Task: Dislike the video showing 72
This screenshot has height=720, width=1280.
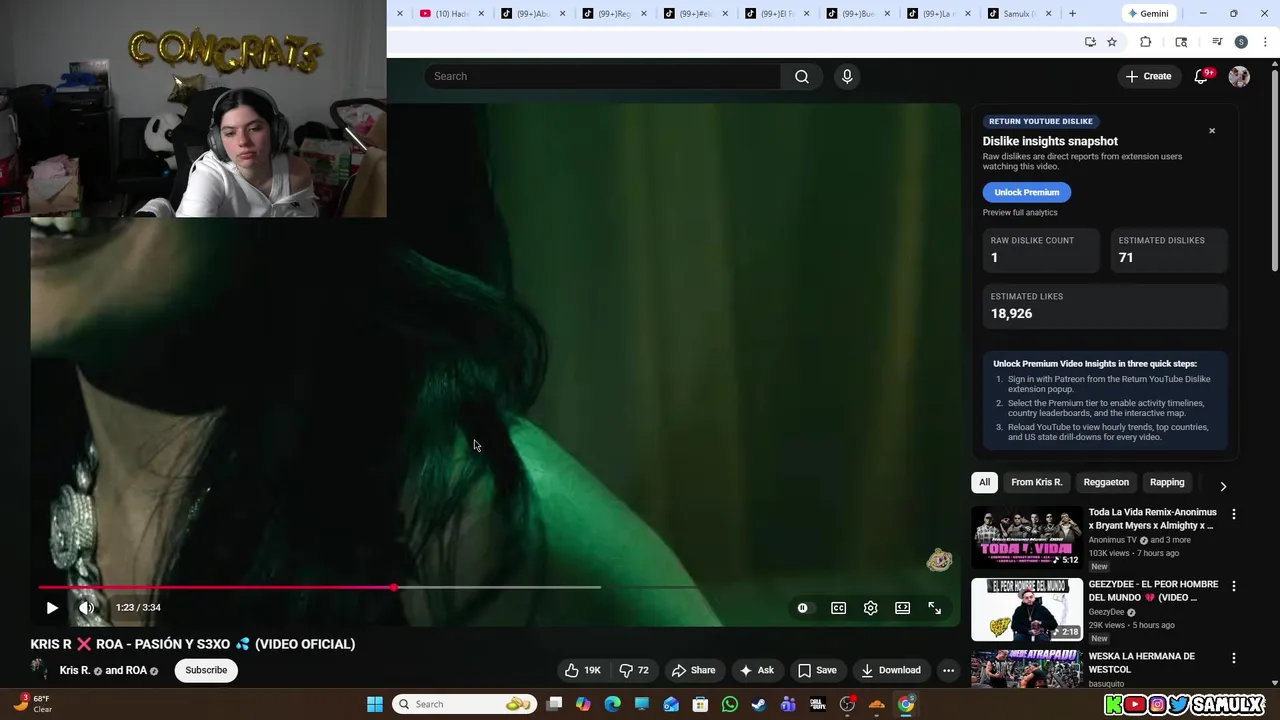Action: [634, 670]
